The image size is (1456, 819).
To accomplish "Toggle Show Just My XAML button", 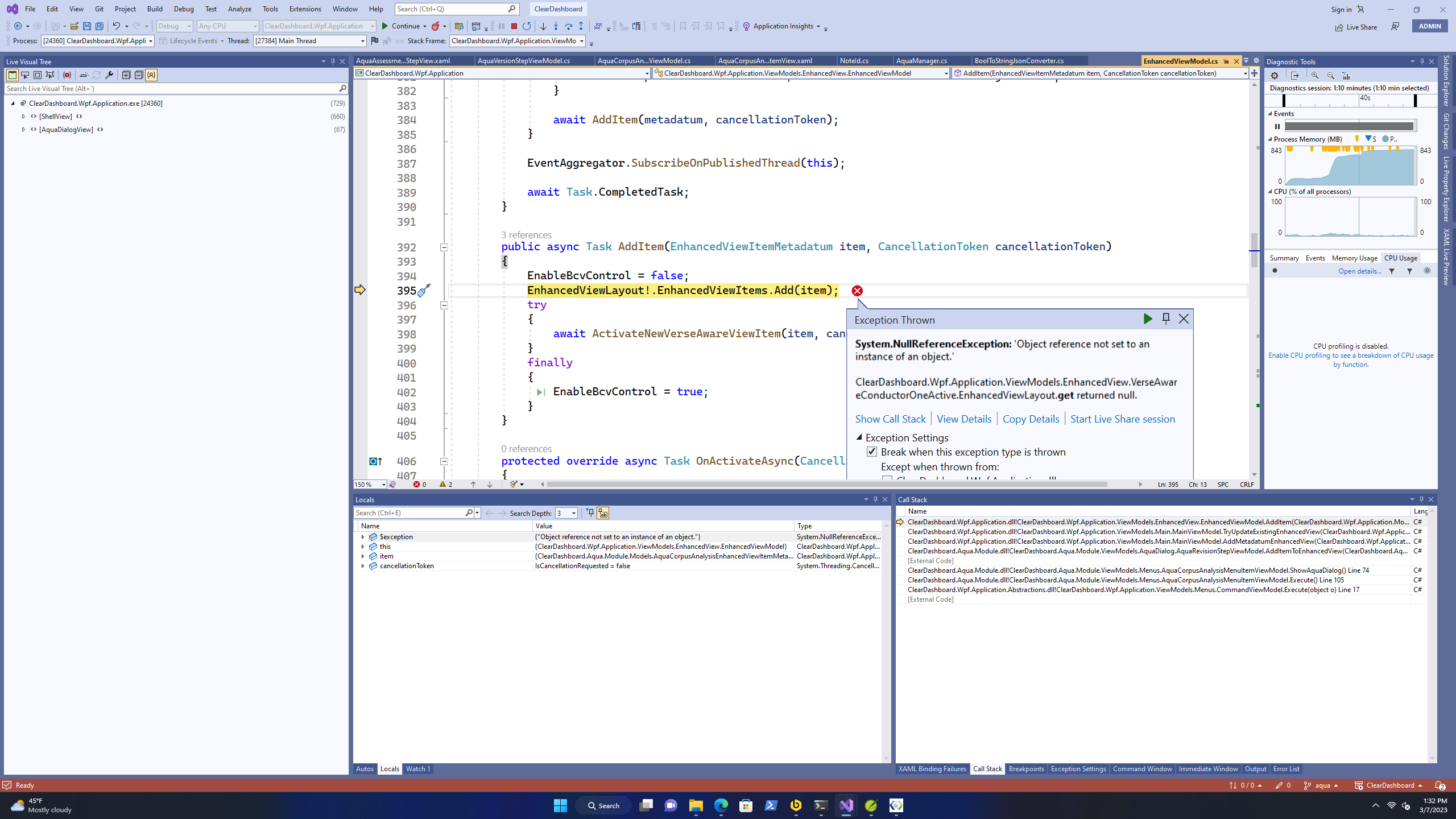I will click(x=151, y=75).
